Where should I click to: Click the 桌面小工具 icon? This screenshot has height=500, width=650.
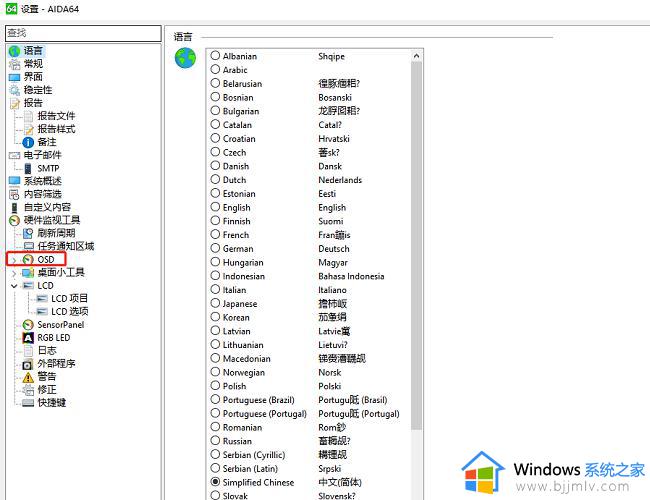click(x=28, y=272)
